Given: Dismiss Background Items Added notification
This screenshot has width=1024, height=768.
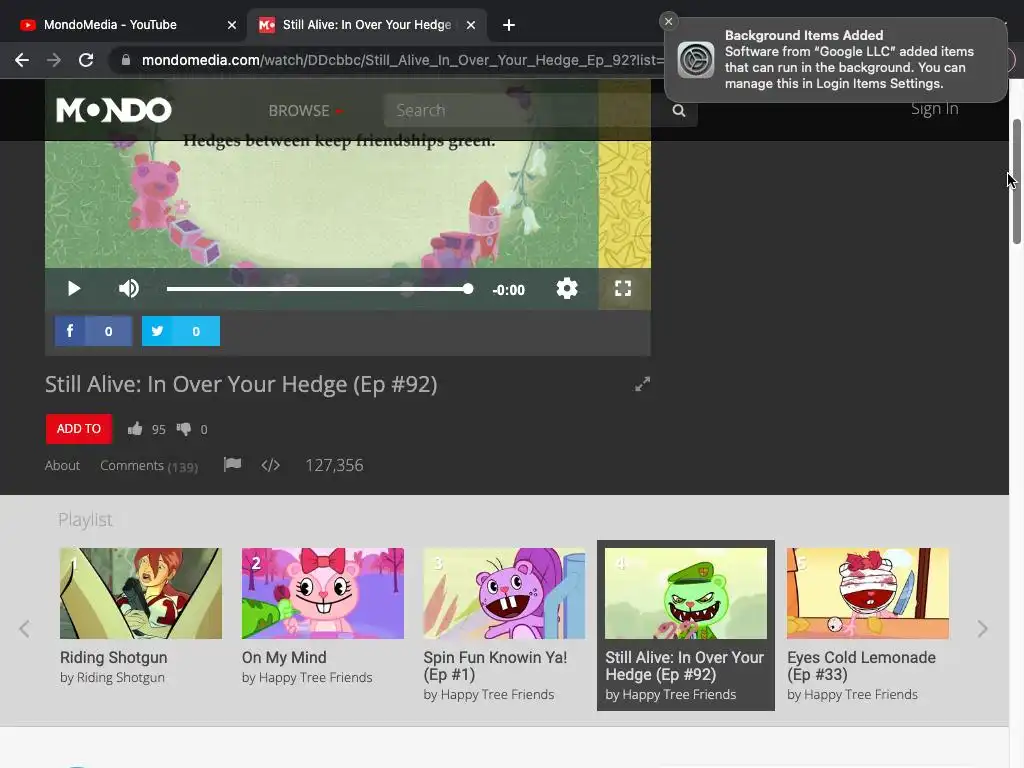Looking at the screenshot, I should coord(668,21).
